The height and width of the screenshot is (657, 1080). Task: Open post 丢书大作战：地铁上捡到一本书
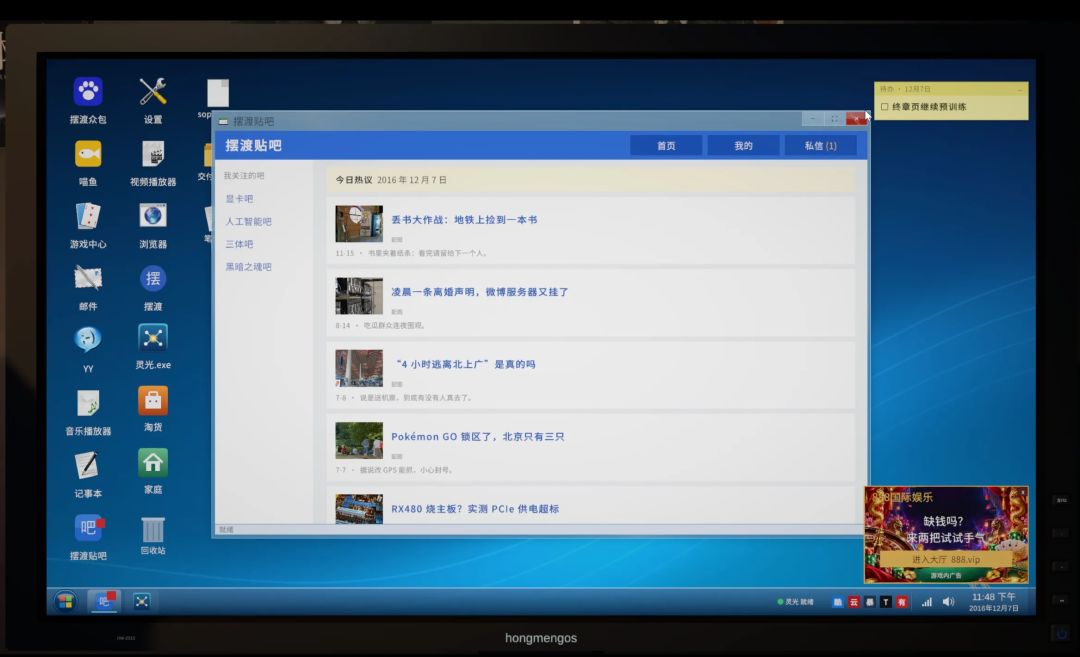click(x=464, y=220)
